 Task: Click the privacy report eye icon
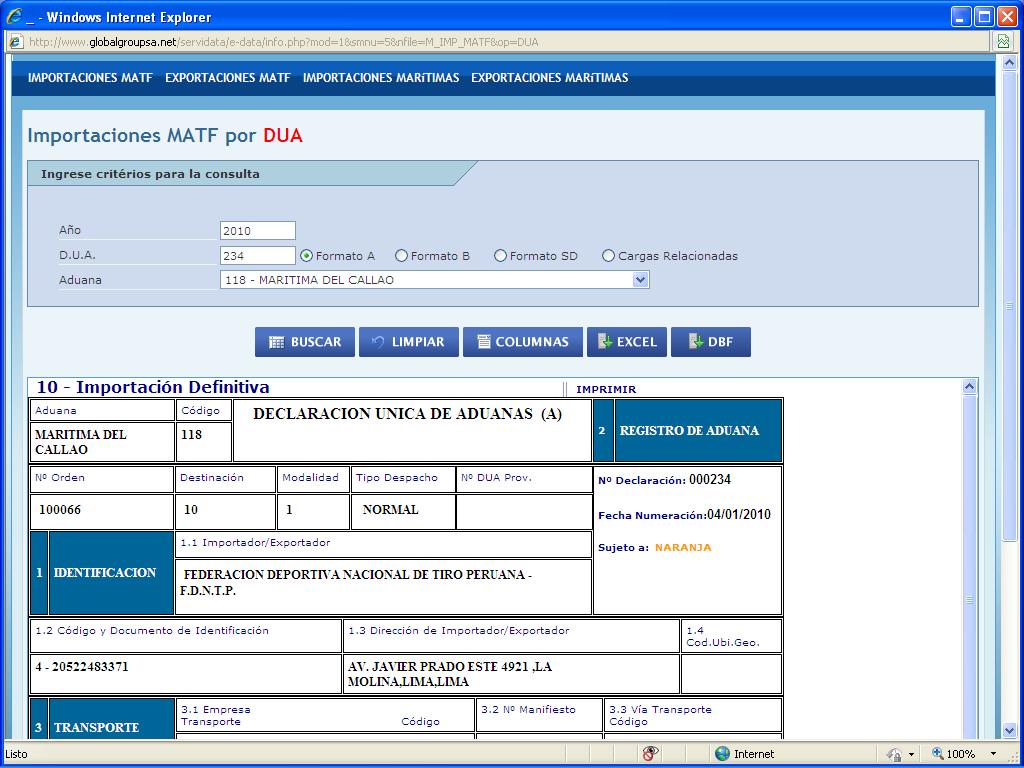(650, 754)
